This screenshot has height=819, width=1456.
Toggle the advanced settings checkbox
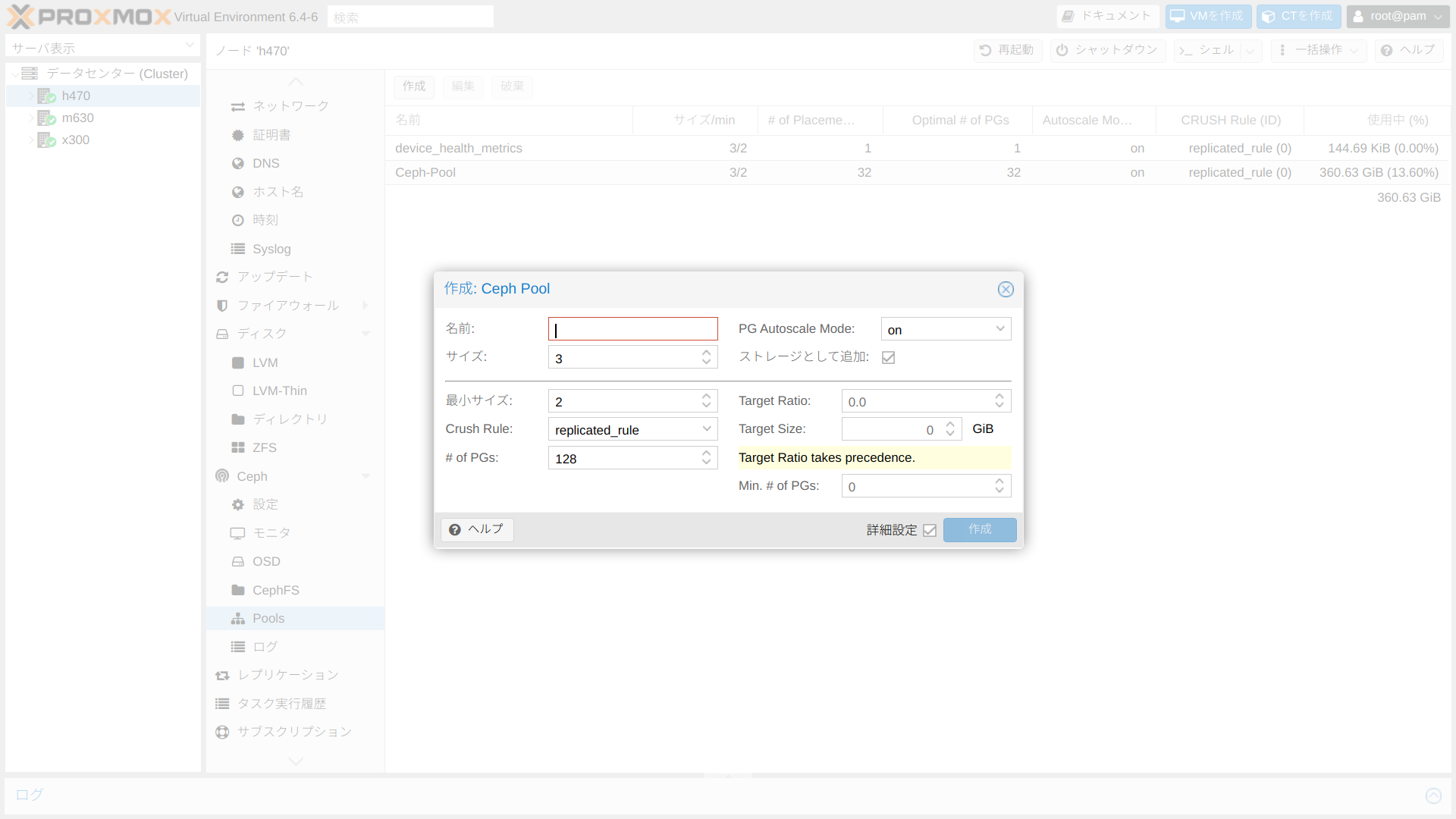(x=930, y=530)
